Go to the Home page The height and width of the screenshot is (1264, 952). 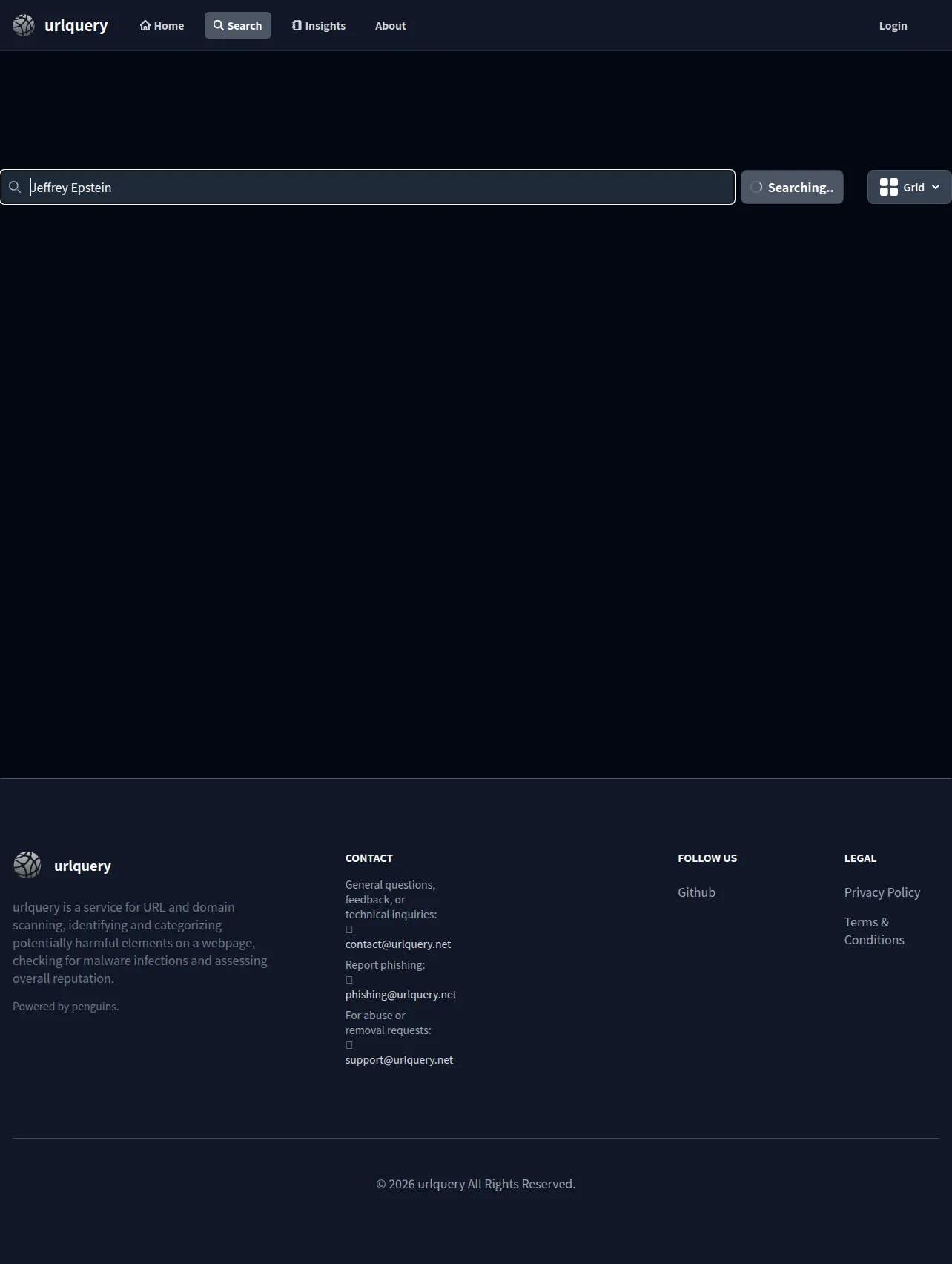(x=162, y=25)
